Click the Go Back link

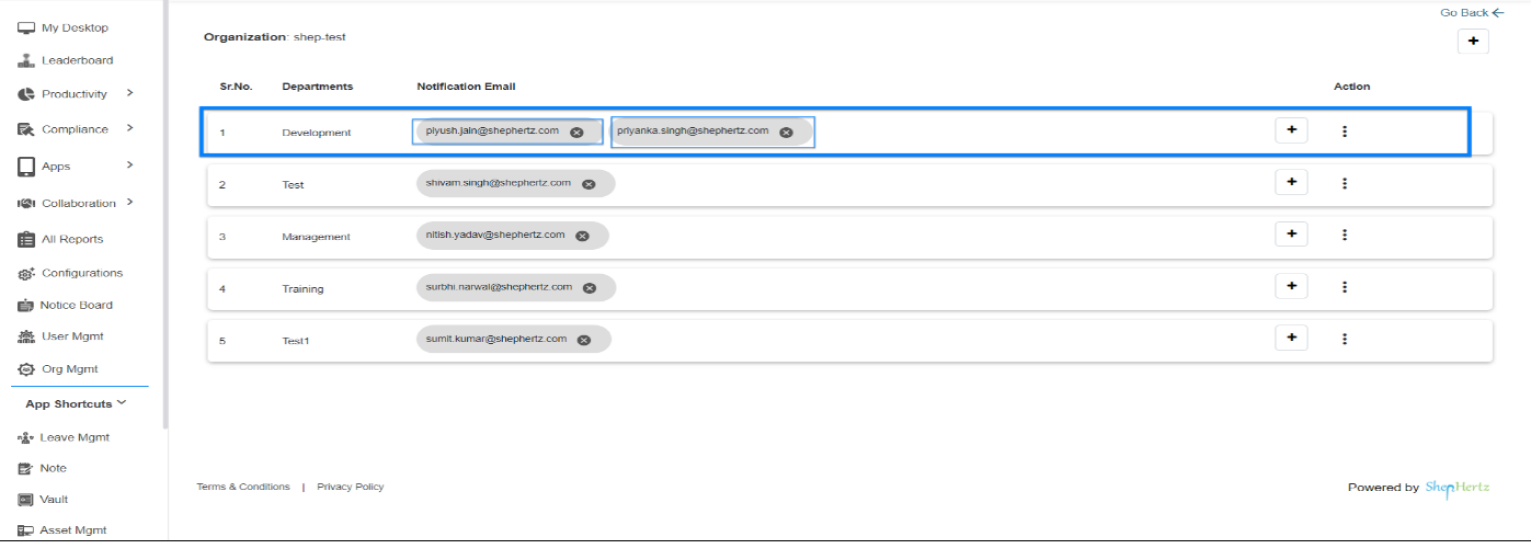coord(1471,13)
